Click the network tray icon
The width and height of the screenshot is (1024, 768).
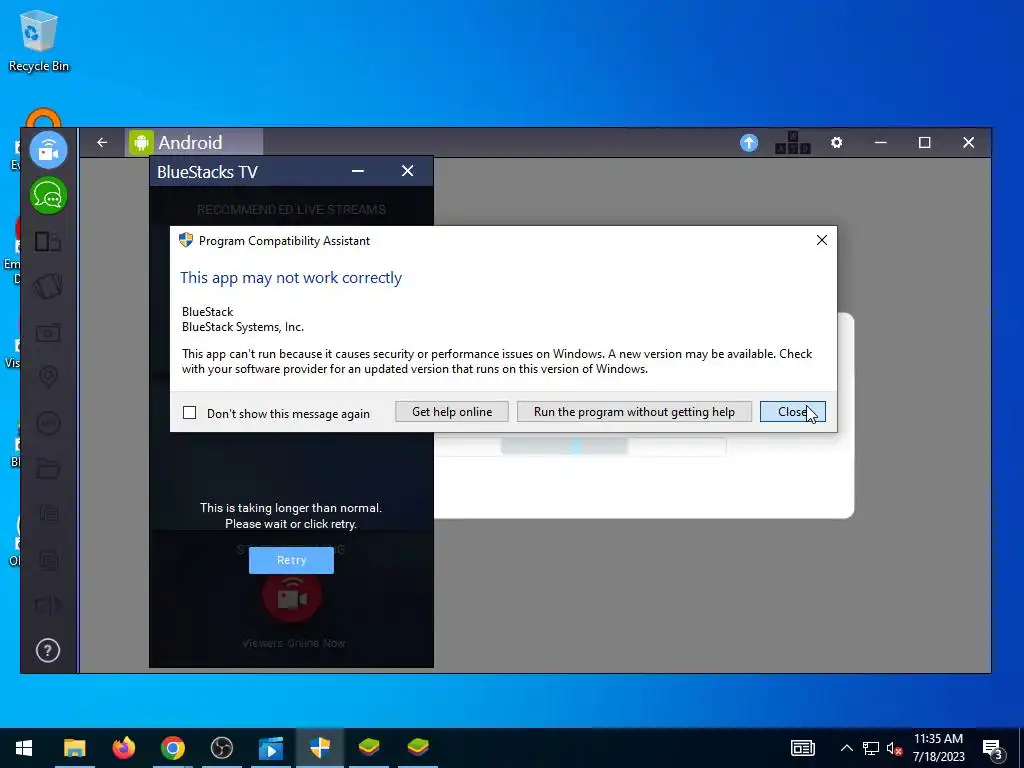click(x=871, y=748)
